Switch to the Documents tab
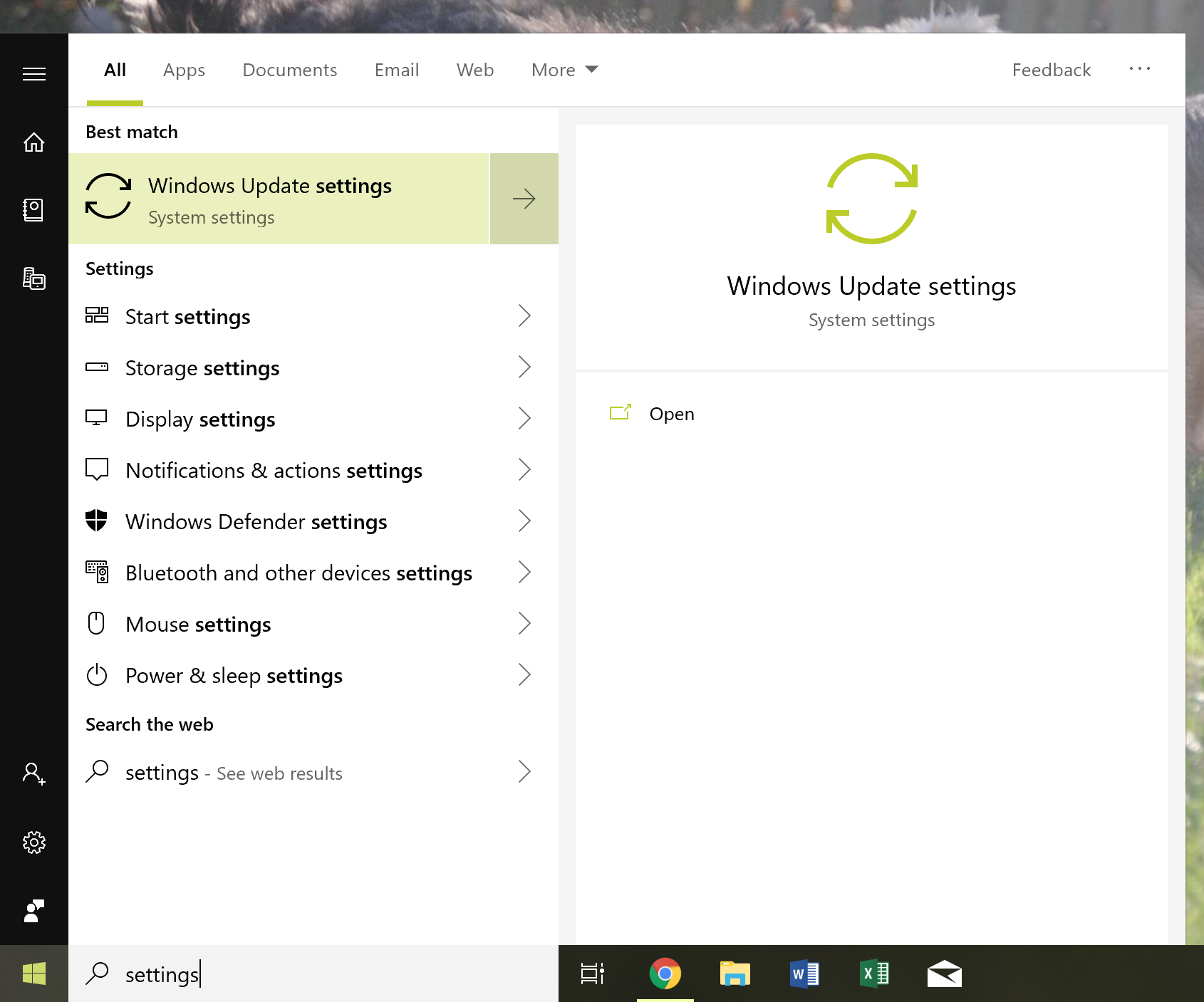This screenshot has width=1204, height=1002. (x=290, y=70)
